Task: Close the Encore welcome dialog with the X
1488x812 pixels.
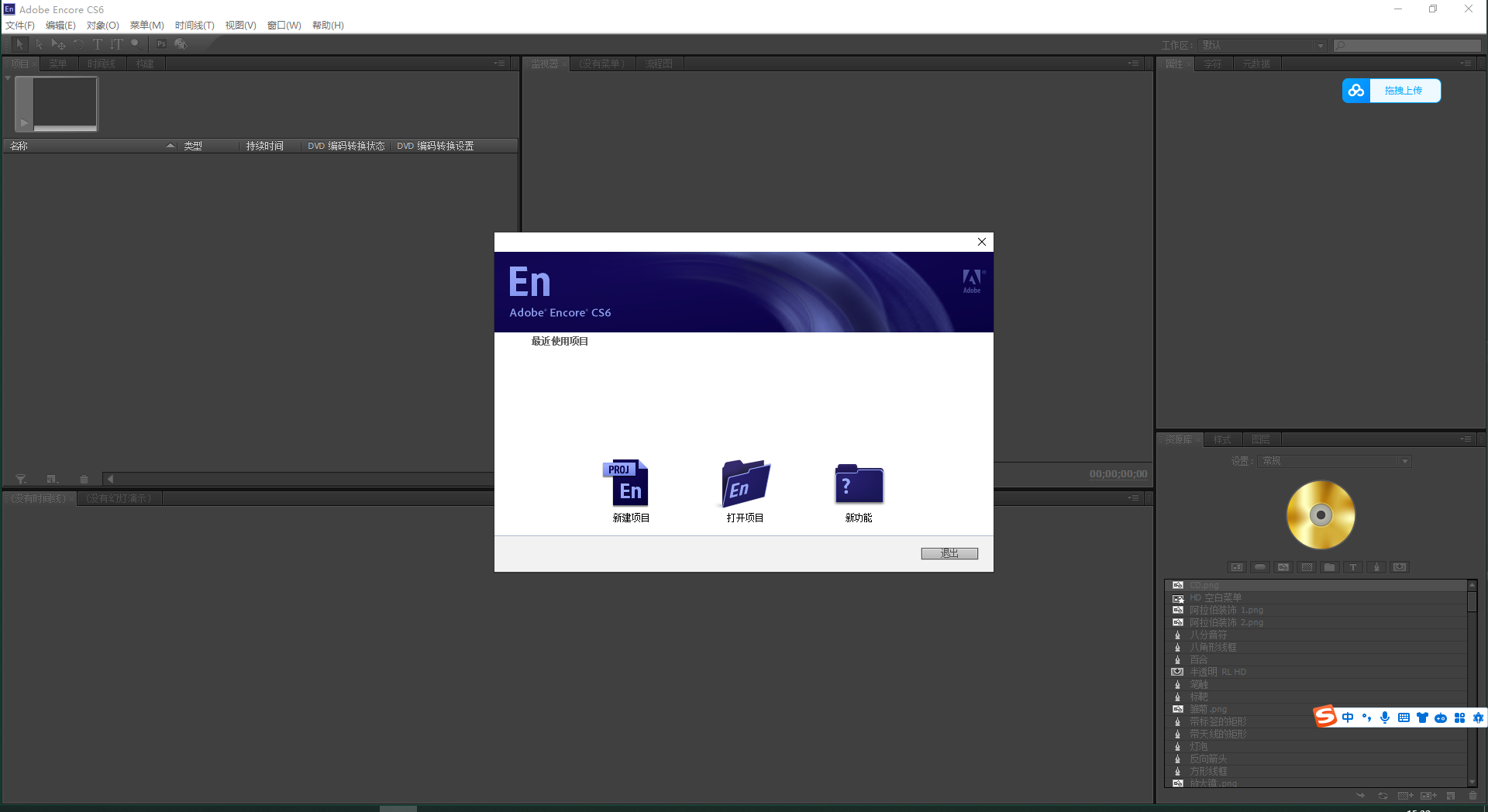Action: [982, 242]
